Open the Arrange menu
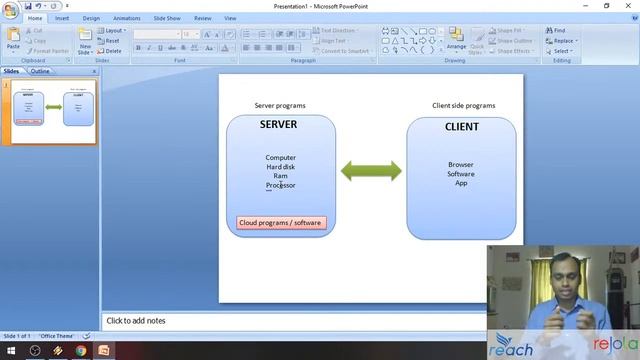 point(456,40)
